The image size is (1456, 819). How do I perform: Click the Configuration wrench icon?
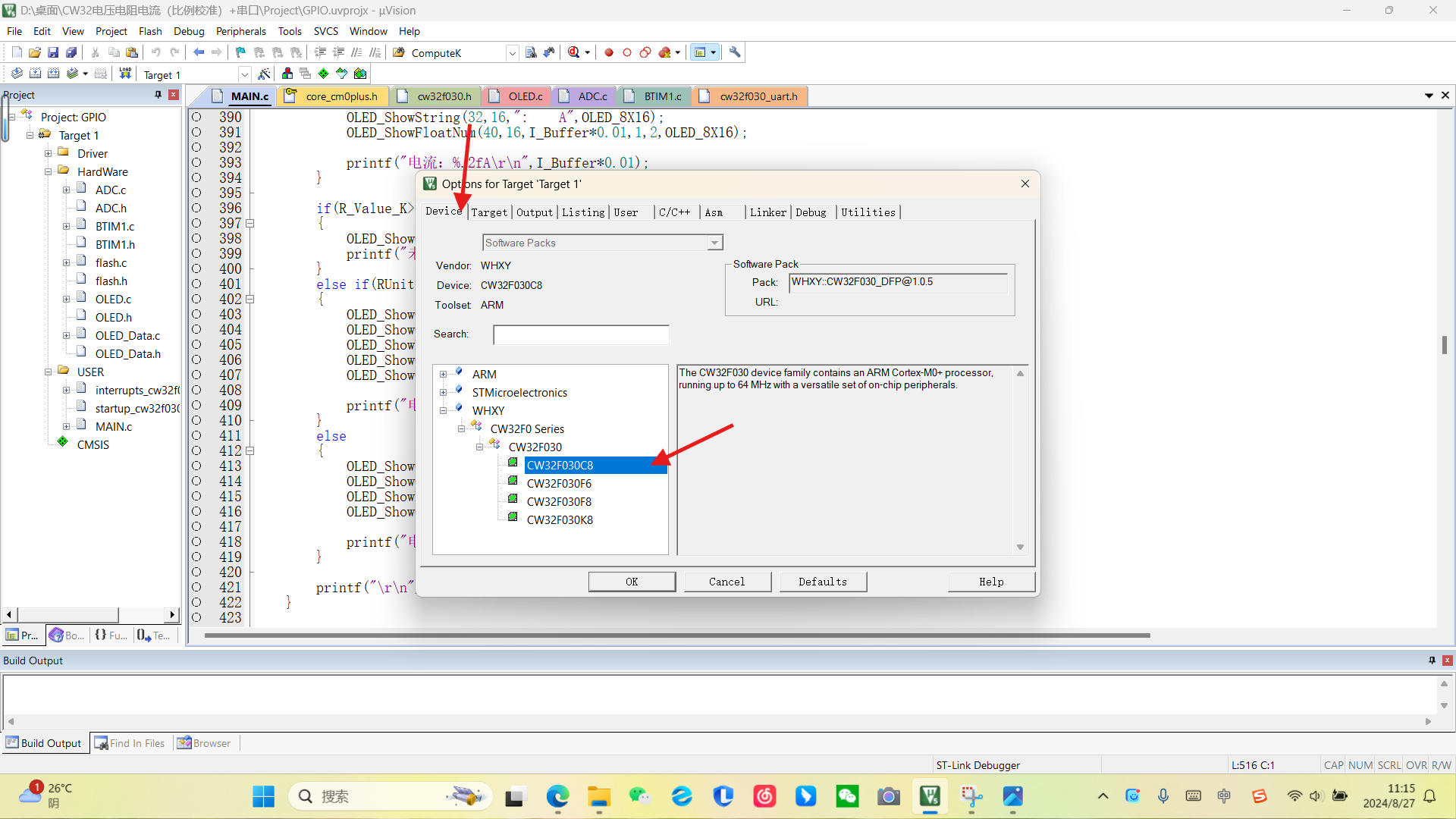tap(735, 52)
